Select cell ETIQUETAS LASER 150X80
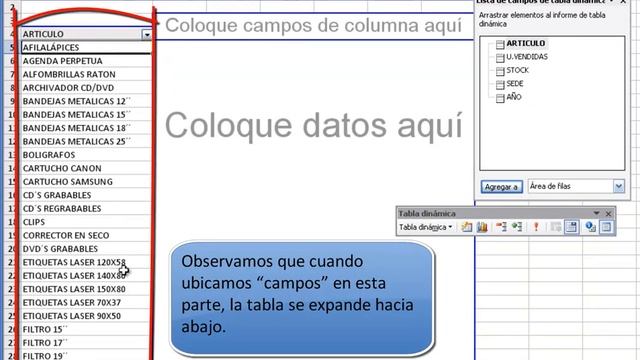 point(86,289)
